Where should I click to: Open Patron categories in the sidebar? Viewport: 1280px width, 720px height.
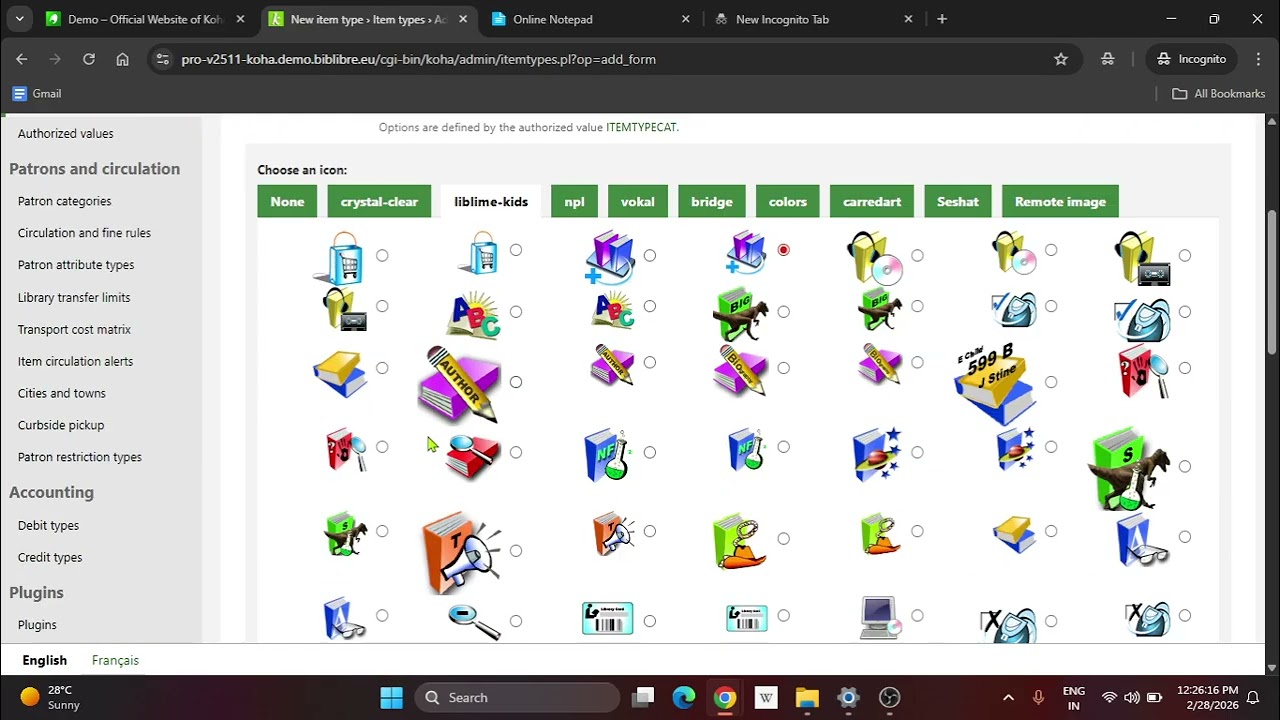click(64, 201)
